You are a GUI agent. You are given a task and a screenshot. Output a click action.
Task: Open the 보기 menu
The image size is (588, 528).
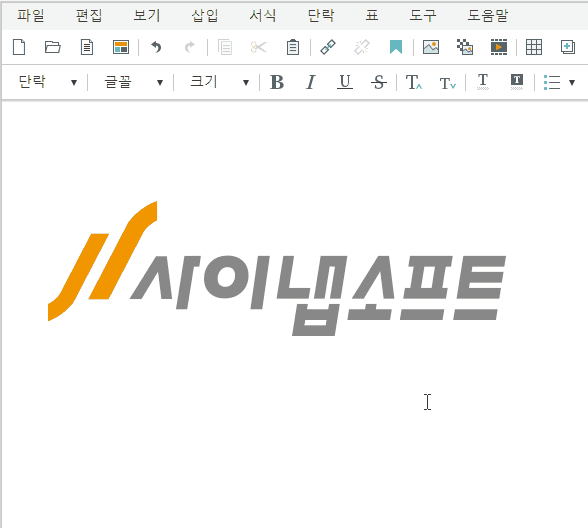(x=147, y=16)
